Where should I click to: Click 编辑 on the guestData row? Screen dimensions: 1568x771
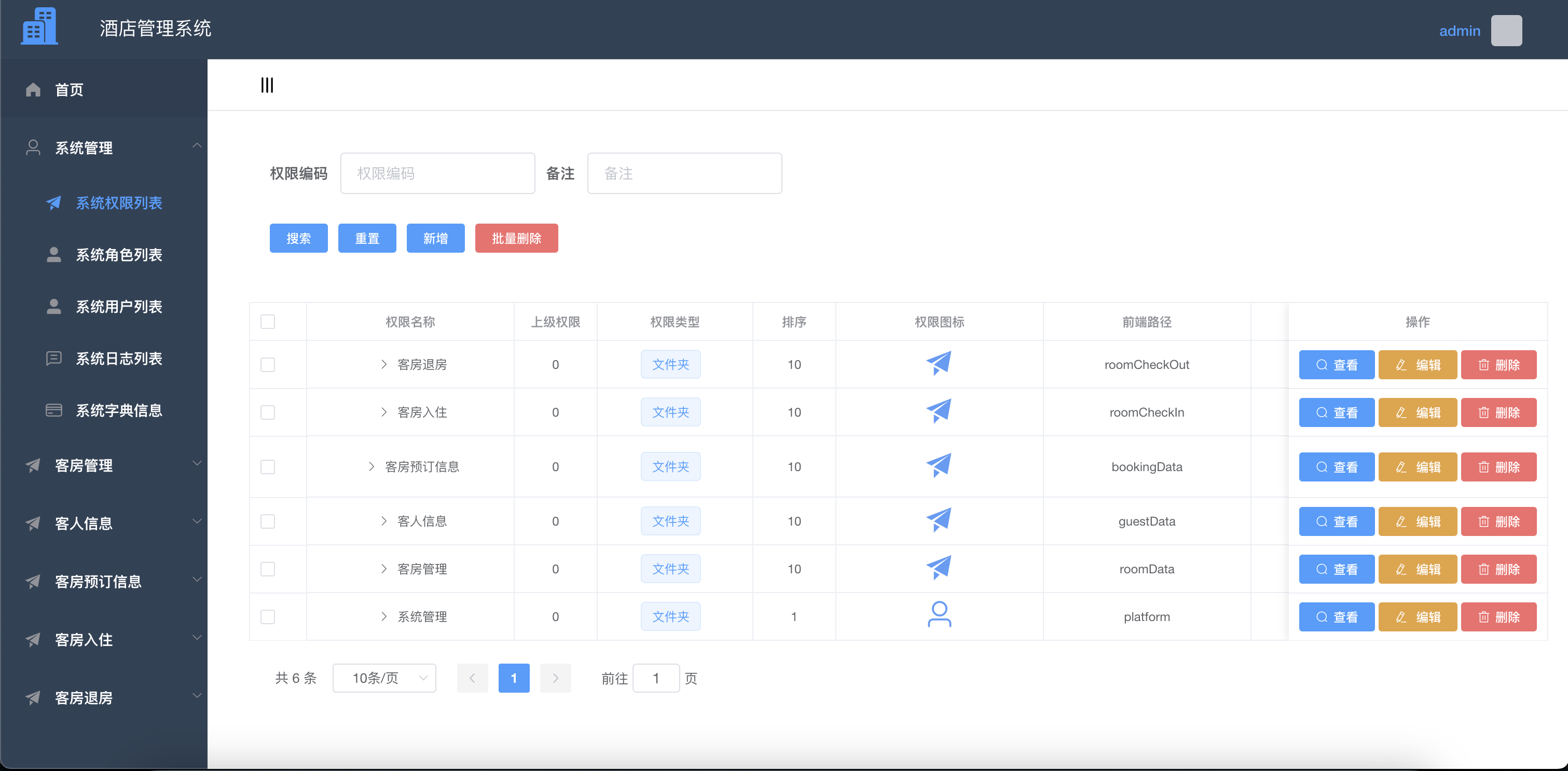[x=1417, y=521]
